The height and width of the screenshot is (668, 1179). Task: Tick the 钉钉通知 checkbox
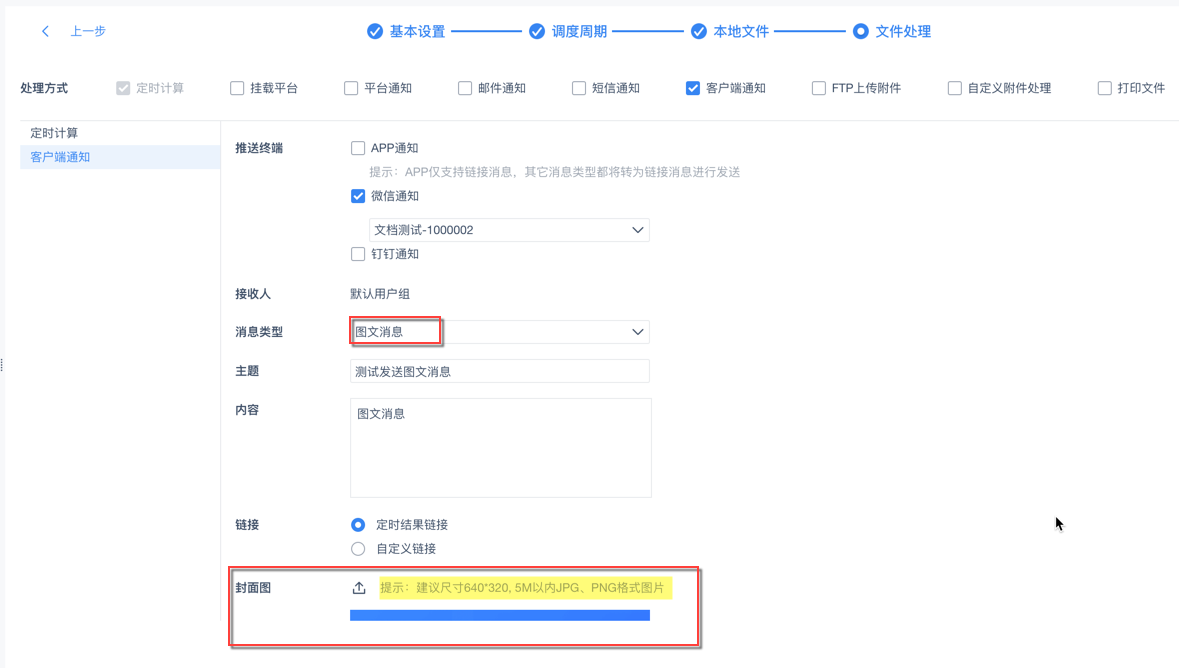point(358,254)
